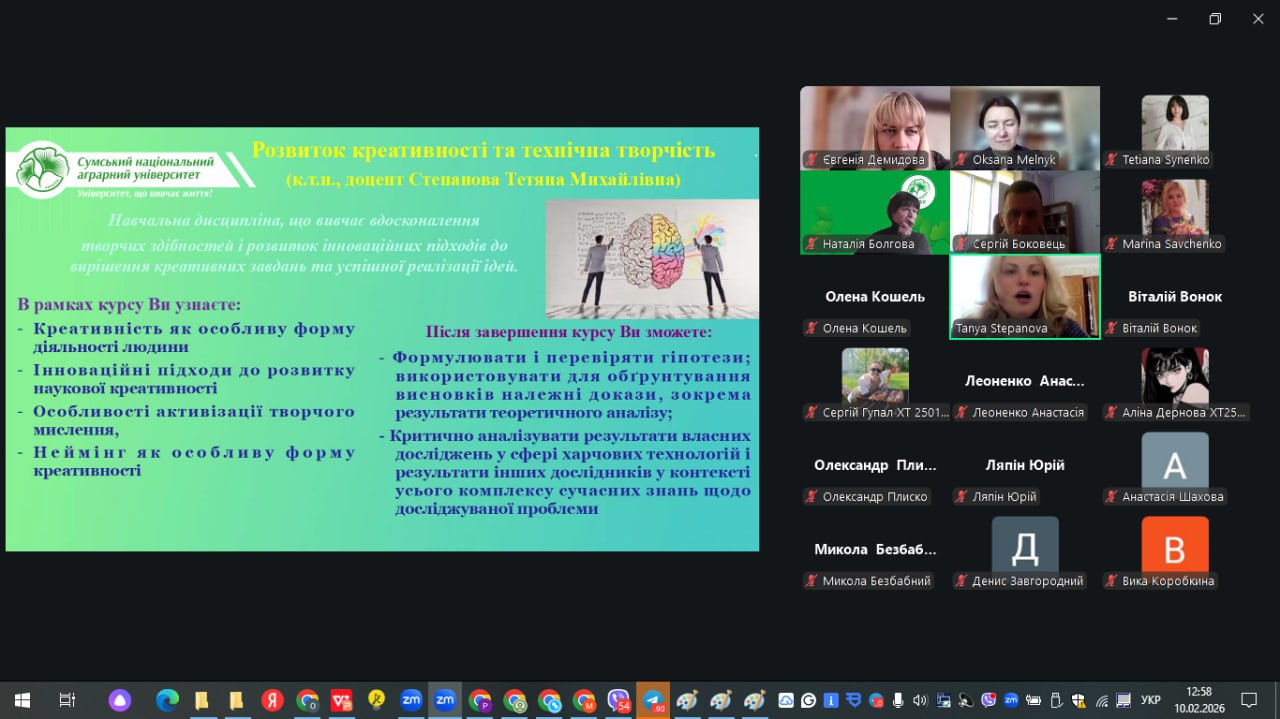Screen dimensions: 1280x719
Task: Click muted mic icon beside Сергій Боковець
Action: (x=962, y=244)
